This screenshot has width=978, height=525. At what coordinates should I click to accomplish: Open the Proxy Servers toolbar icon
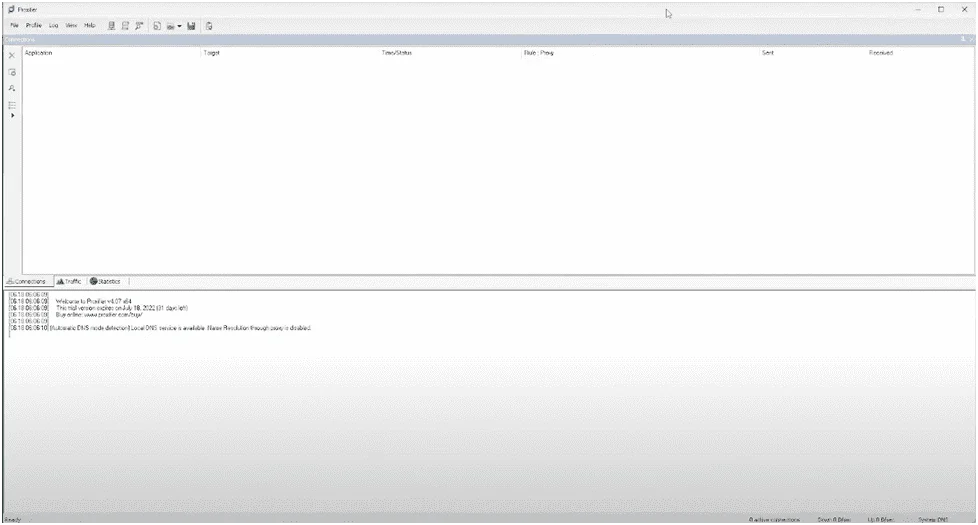tap(112, 26)
